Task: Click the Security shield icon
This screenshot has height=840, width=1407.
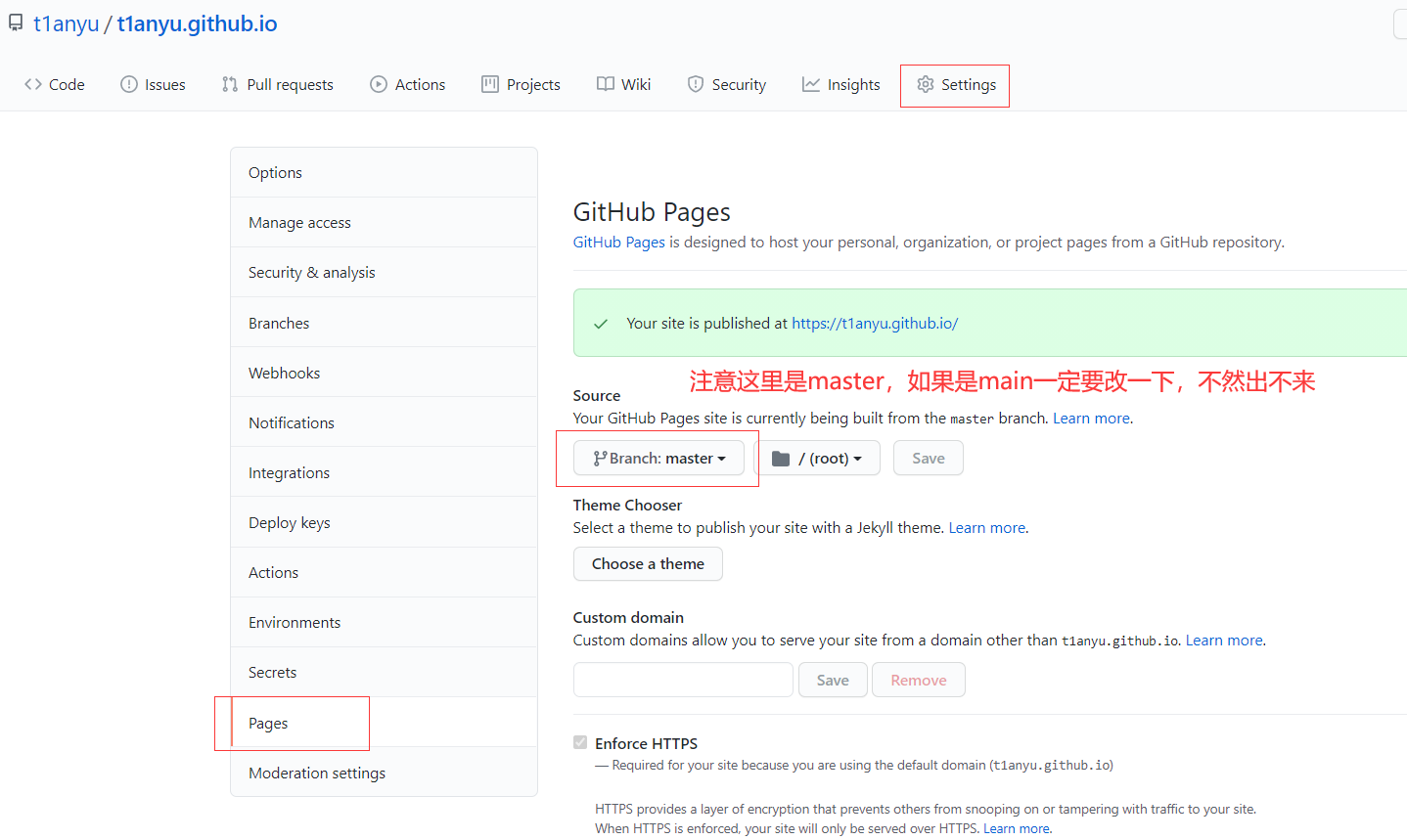Action: click(x=696, y=85)
